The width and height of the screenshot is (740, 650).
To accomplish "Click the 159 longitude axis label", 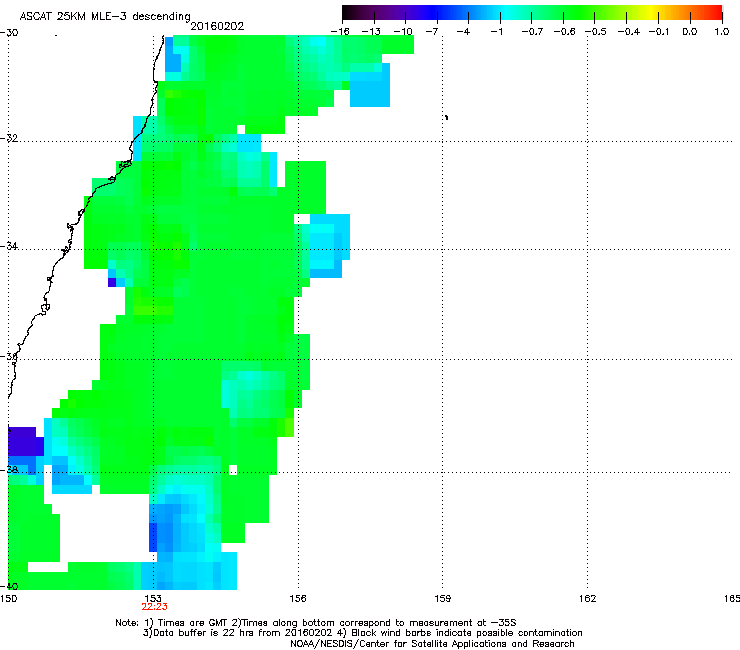I will tap(442, 599).
